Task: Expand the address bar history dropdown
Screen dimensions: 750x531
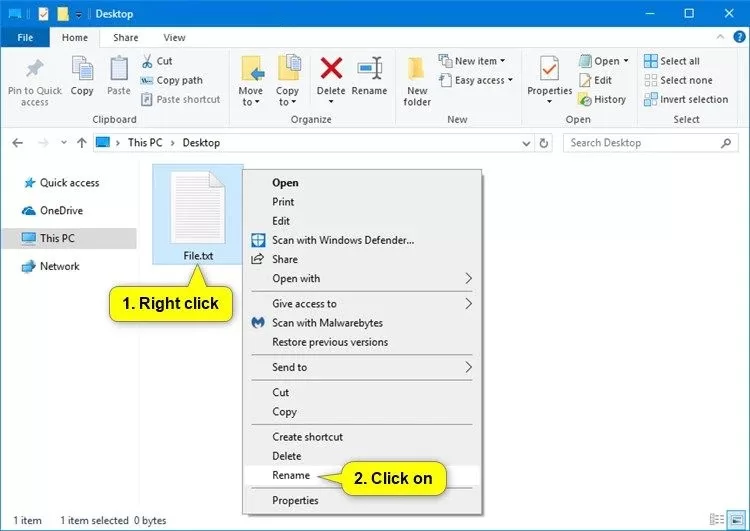Action: (x=526, y=143)
